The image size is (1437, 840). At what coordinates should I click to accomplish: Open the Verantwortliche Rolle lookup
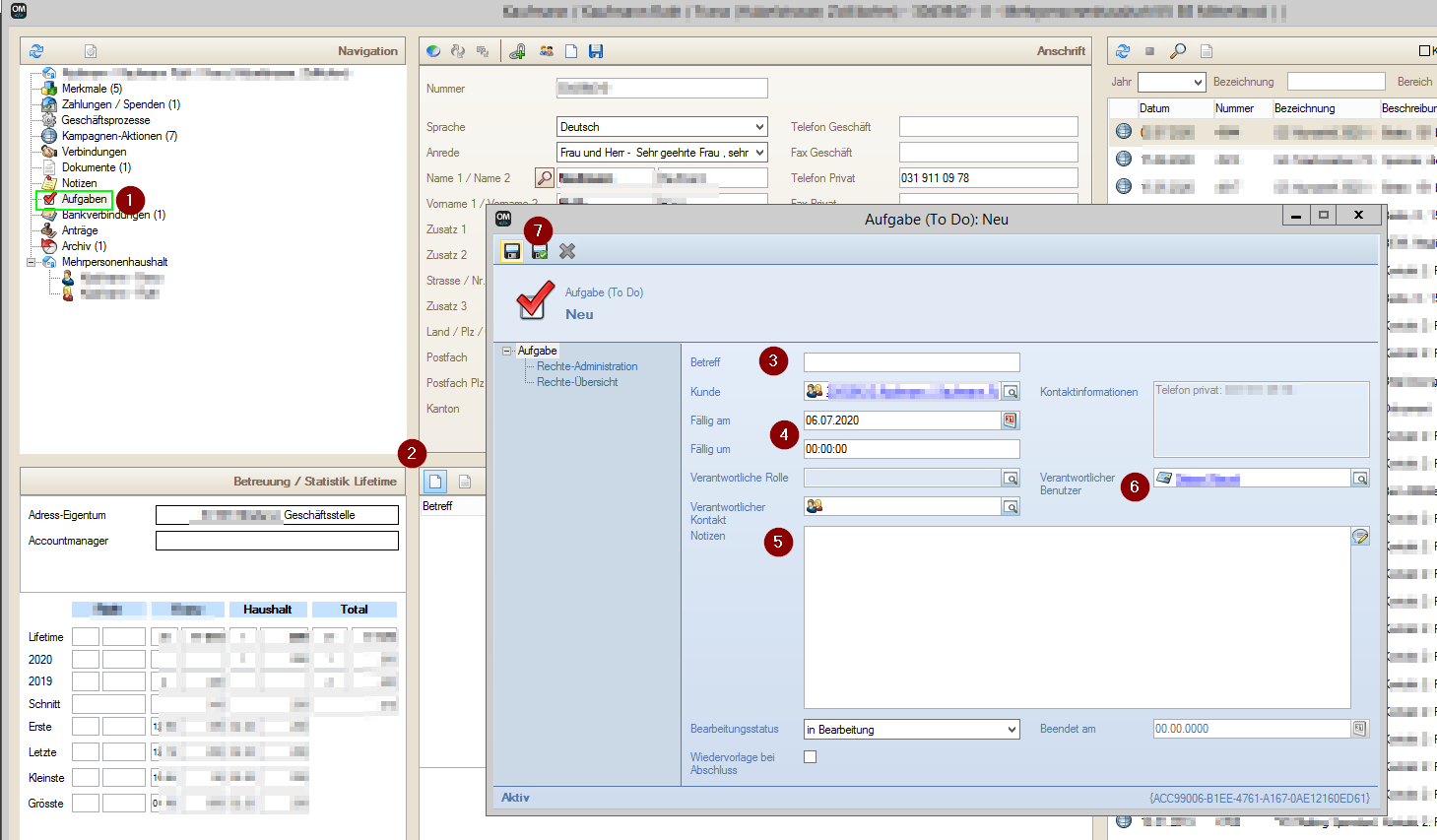[x=1011, y=479]
